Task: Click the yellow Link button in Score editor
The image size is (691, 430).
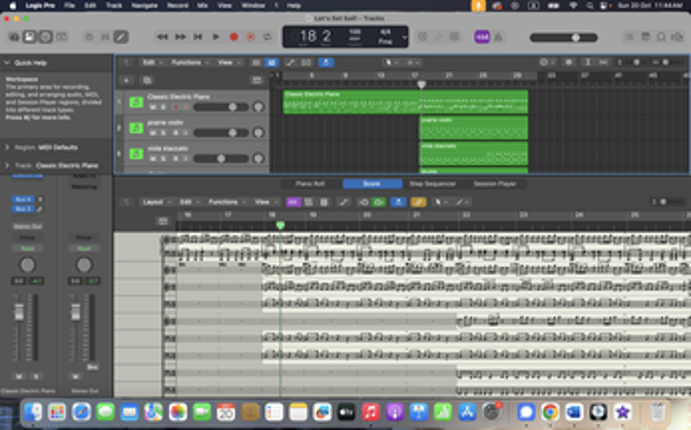Action: (418, 202)
